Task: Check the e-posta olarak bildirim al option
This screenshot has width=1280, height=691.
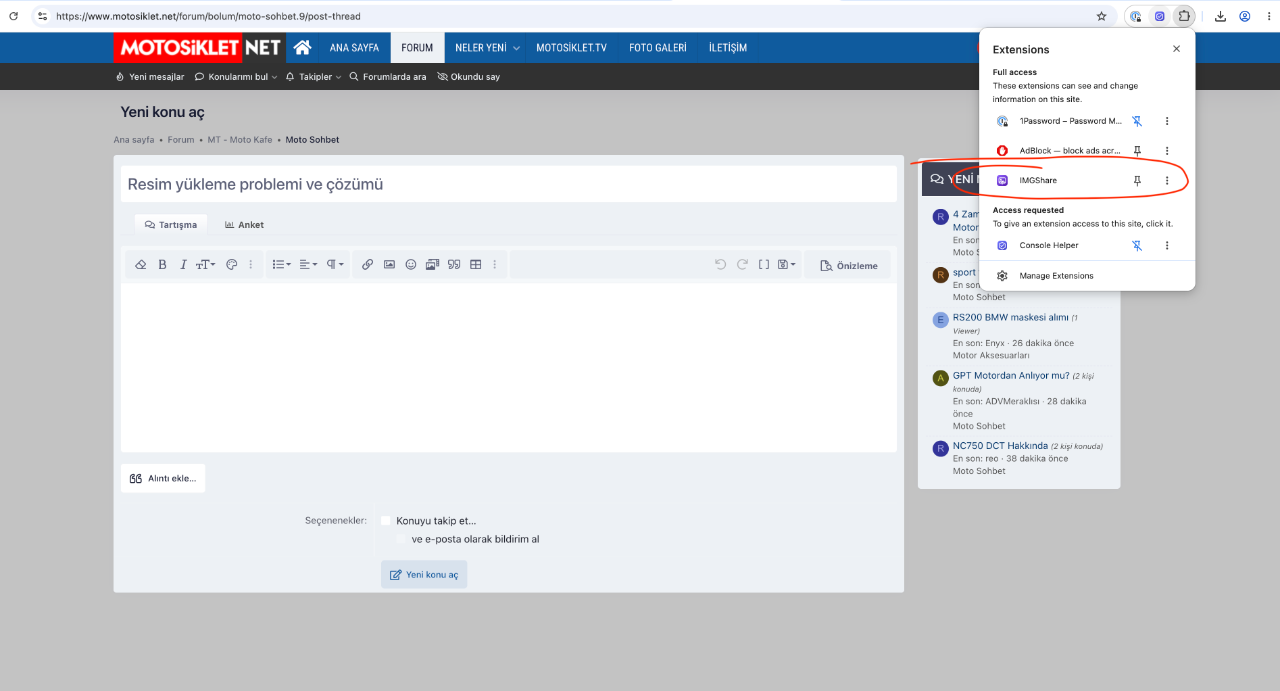Action: pos(401,539)
